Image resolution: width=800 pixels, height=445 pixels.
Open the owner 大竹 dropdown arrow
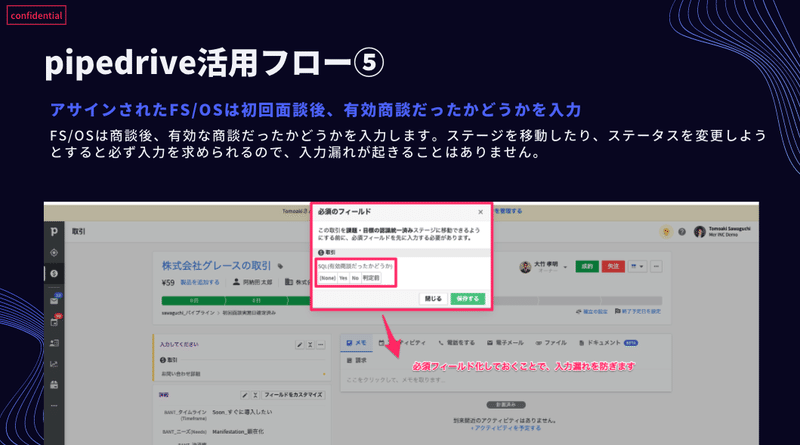coord(565,267)
